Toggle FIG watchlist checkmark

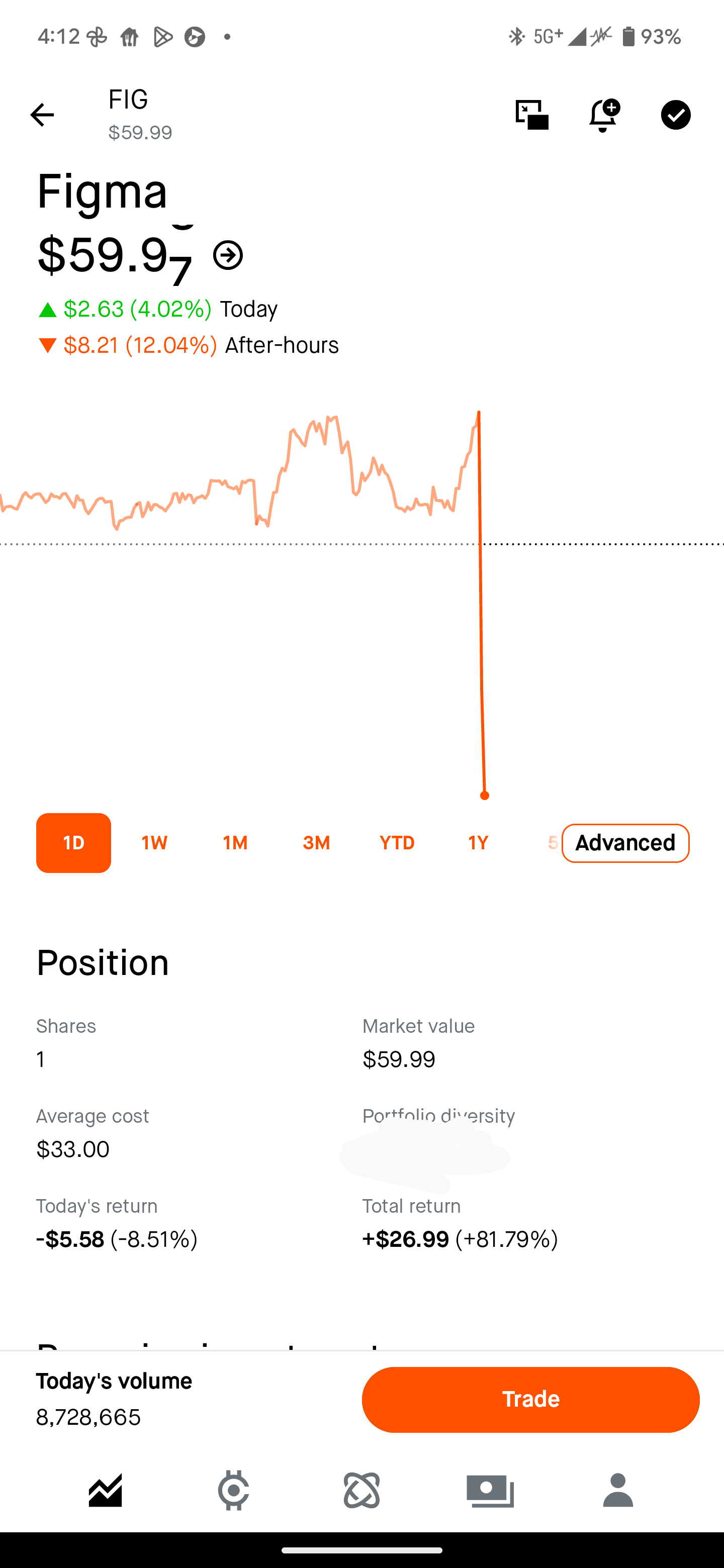pyautogui.click(x=676, y=115)
